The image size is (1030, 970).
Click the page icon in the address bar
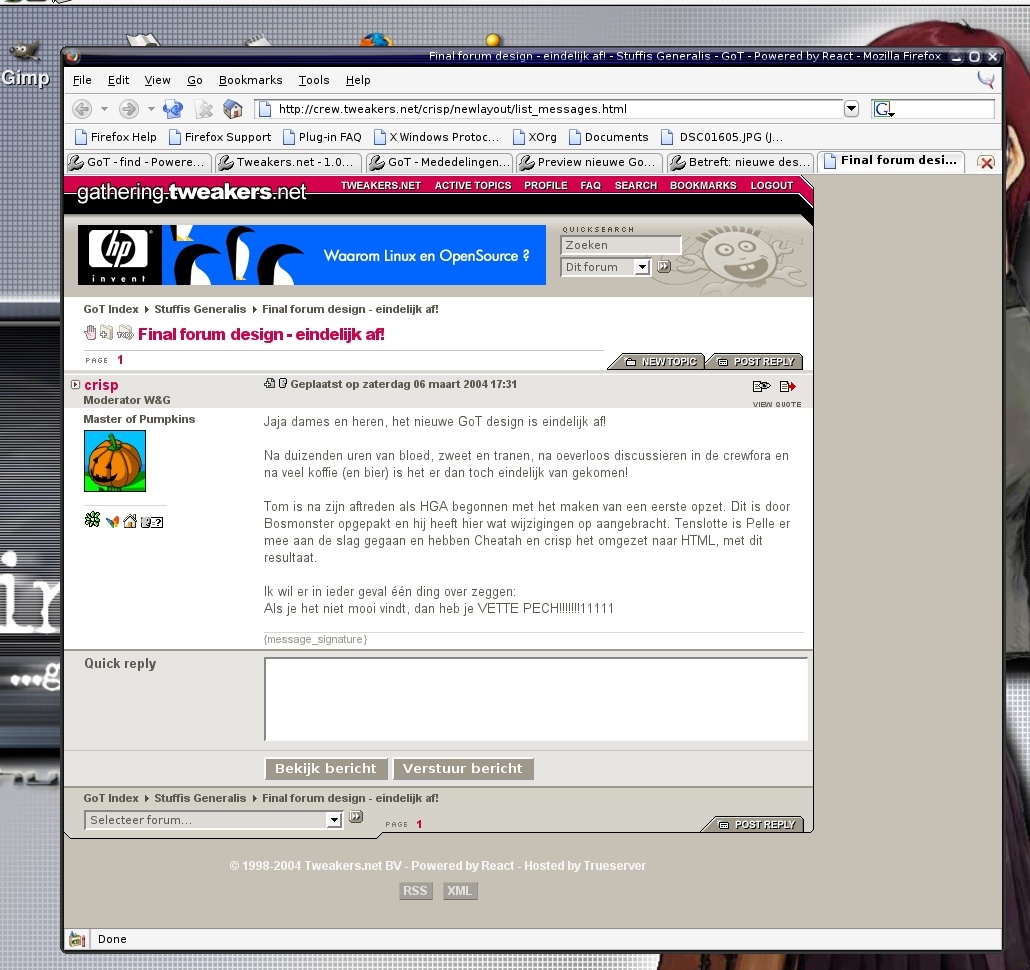[x=265, y=109]
